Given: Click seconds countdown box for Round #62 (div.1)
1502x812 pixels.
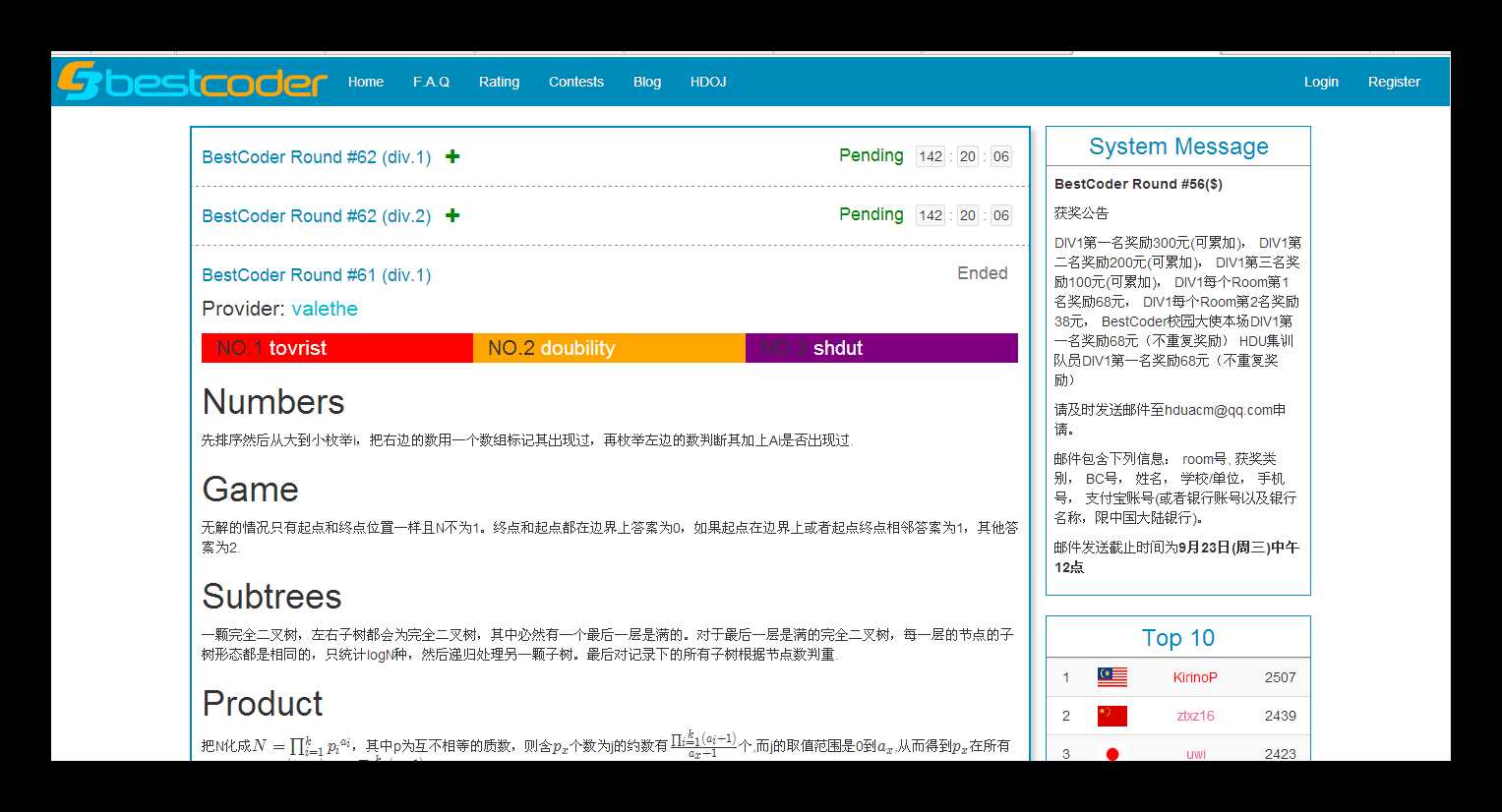Looking at the screenshot, I should click(1000, 156).
